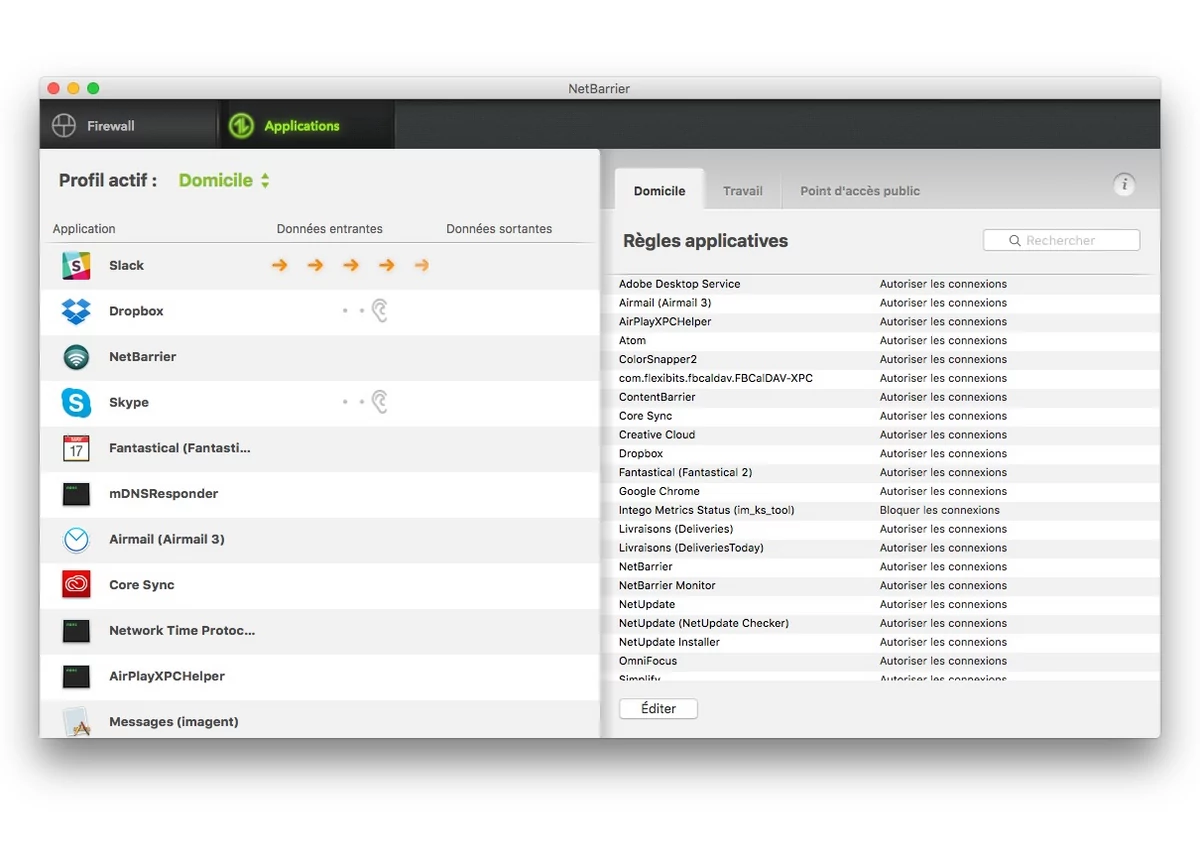
Task: Click Slack's orange incoming data arrows
Action: click(350, 265)
